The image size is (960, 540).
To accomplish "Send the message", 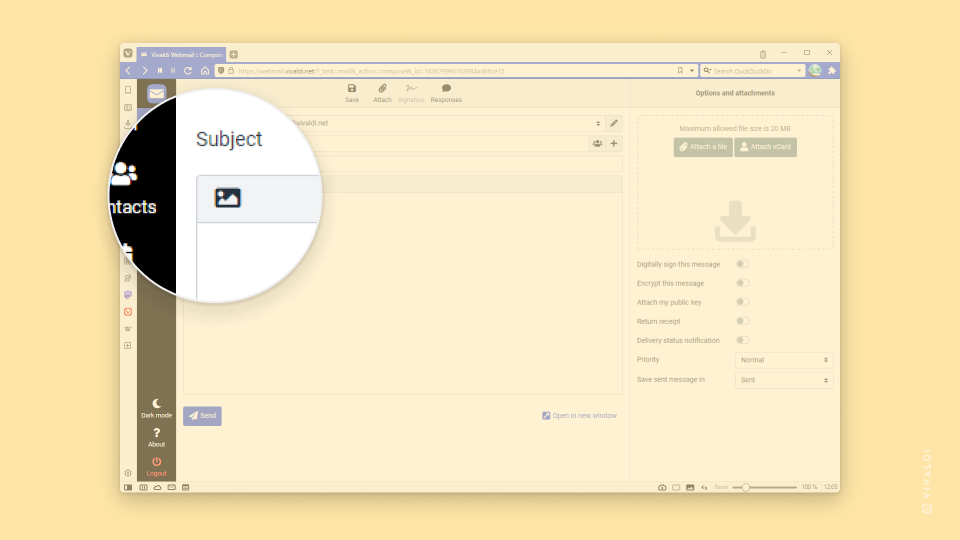I will point(202,416).
